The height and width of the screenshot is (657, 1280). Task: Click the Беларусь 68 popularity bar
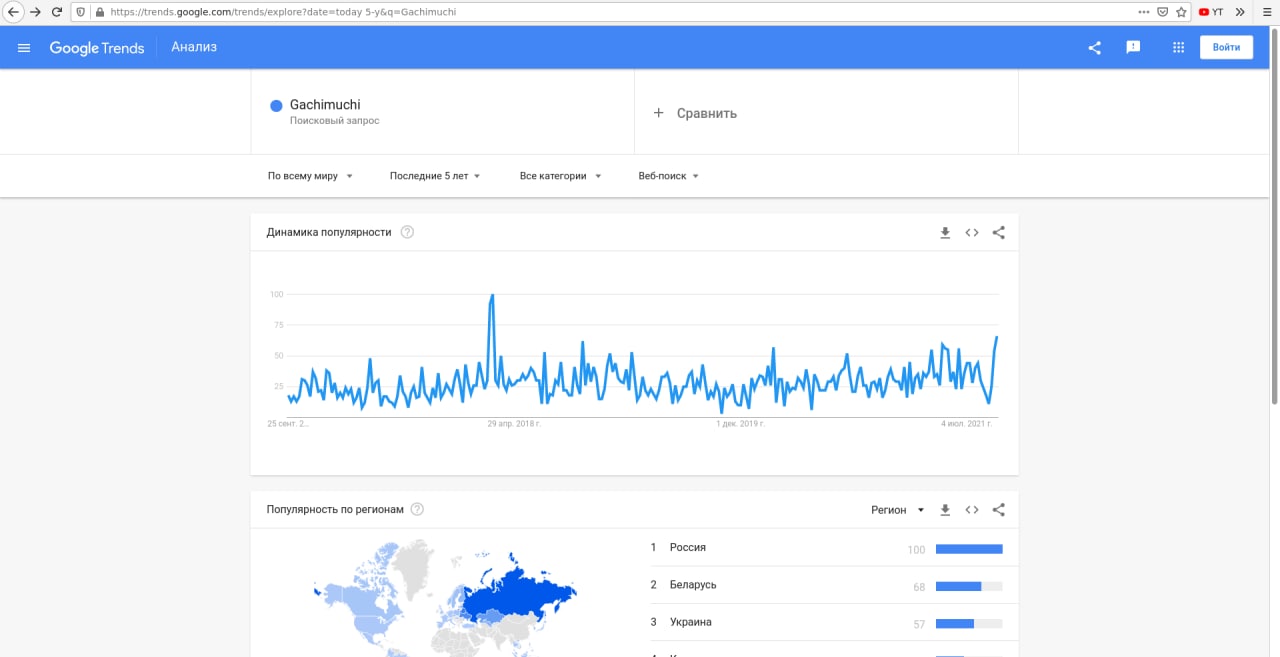point(969,586)
